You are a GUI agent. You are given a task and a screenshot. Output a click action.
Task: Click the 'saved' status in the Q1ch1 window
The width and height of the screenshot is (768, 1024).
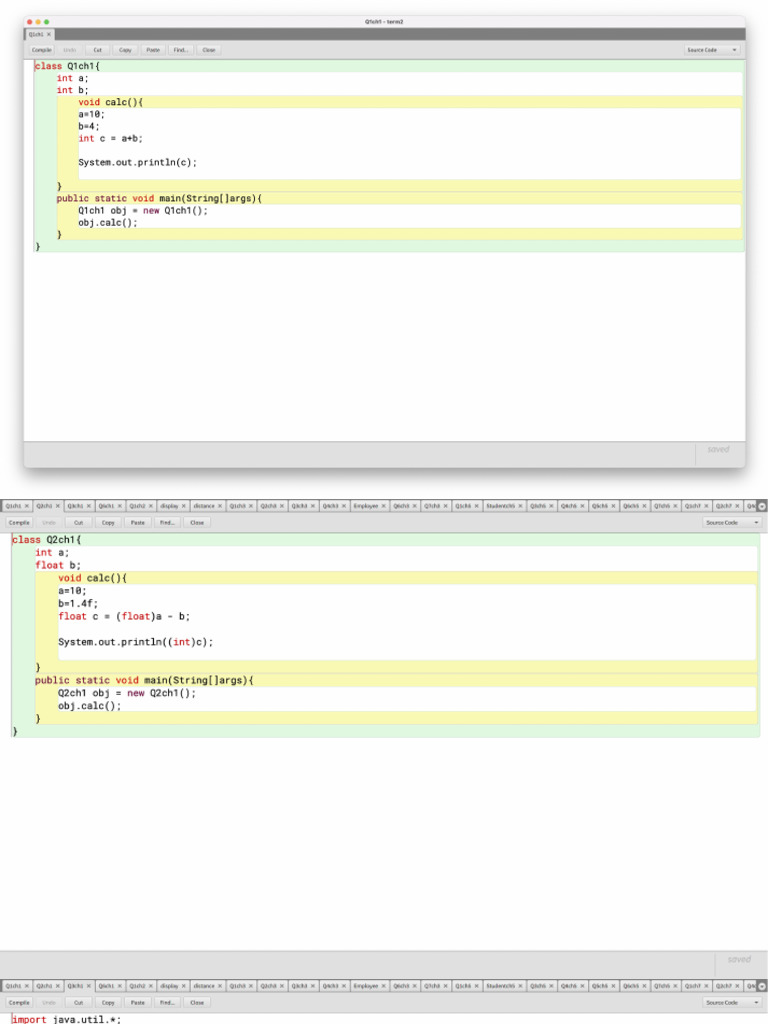click(718, 449)
